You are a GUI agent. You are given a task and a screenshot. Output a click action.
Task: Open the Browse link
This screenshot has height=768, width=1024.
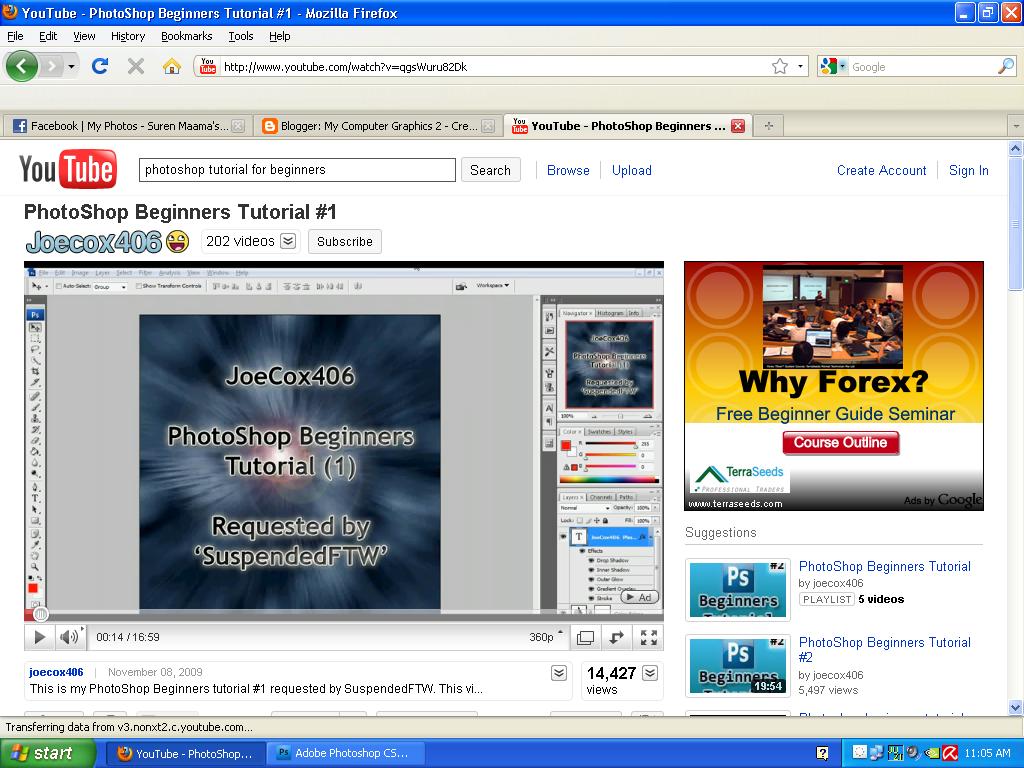[568, 170]
